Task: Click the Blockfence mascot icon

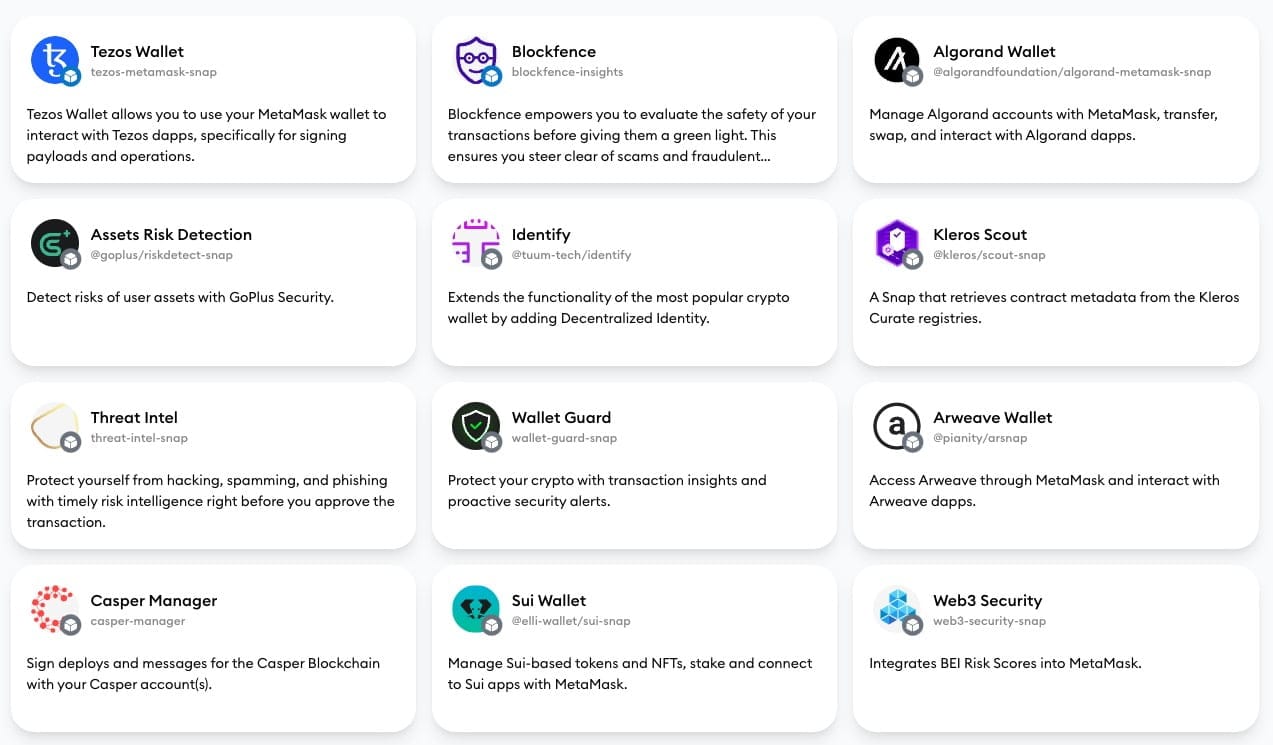Action: point(475,60)
